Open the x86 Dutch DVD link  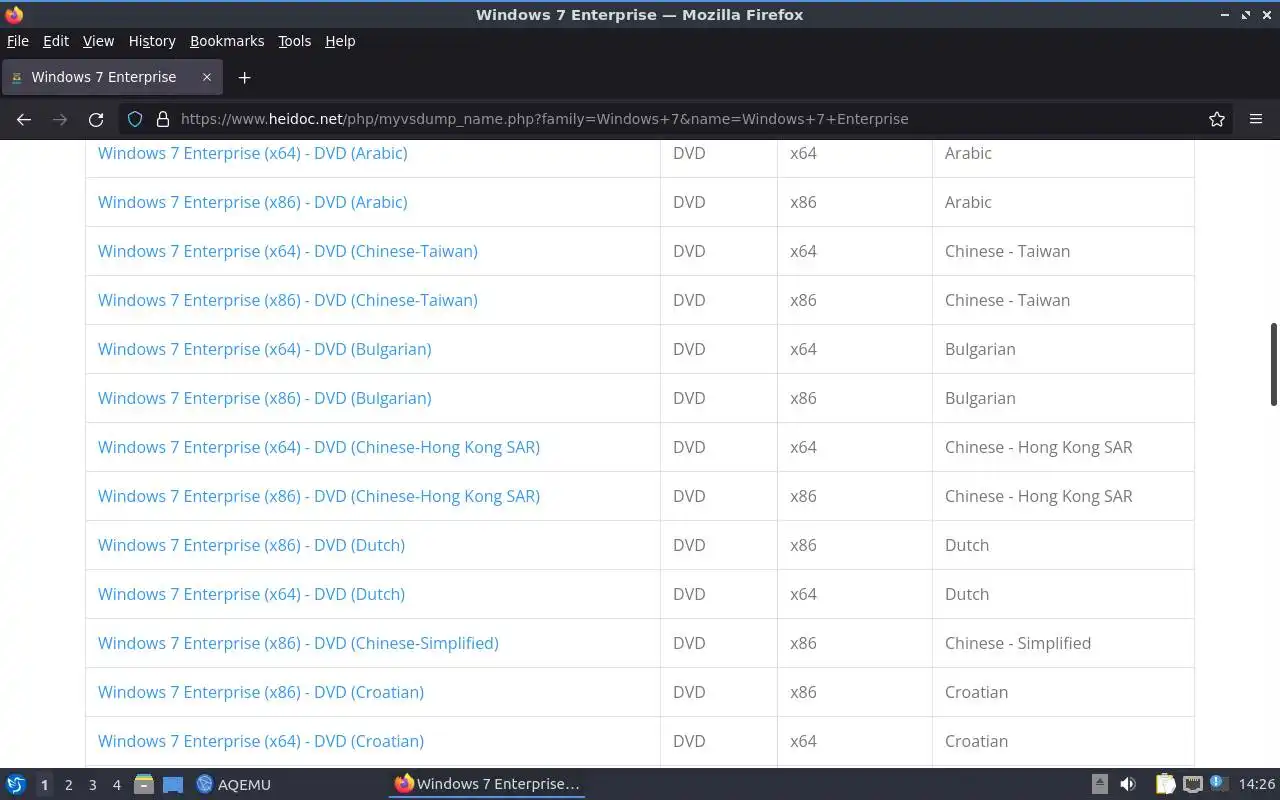(252, 545)
